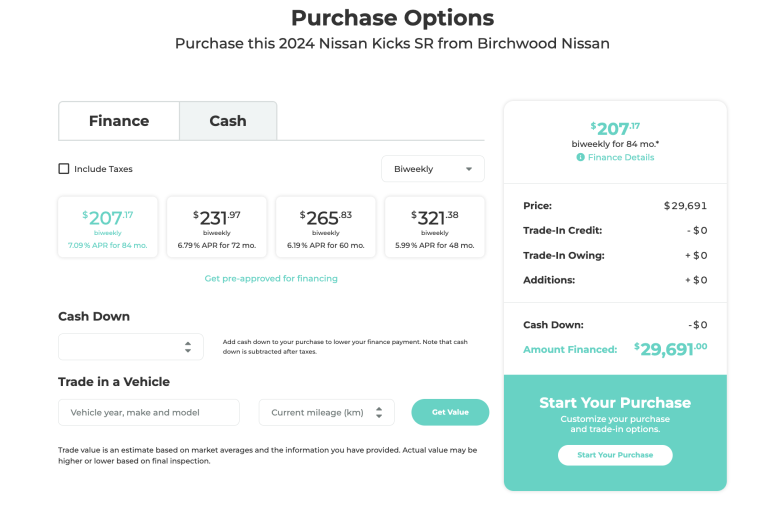Open Get pre-approved for financing link
This screenshot has width=768, height=512.
coord(271,278)
